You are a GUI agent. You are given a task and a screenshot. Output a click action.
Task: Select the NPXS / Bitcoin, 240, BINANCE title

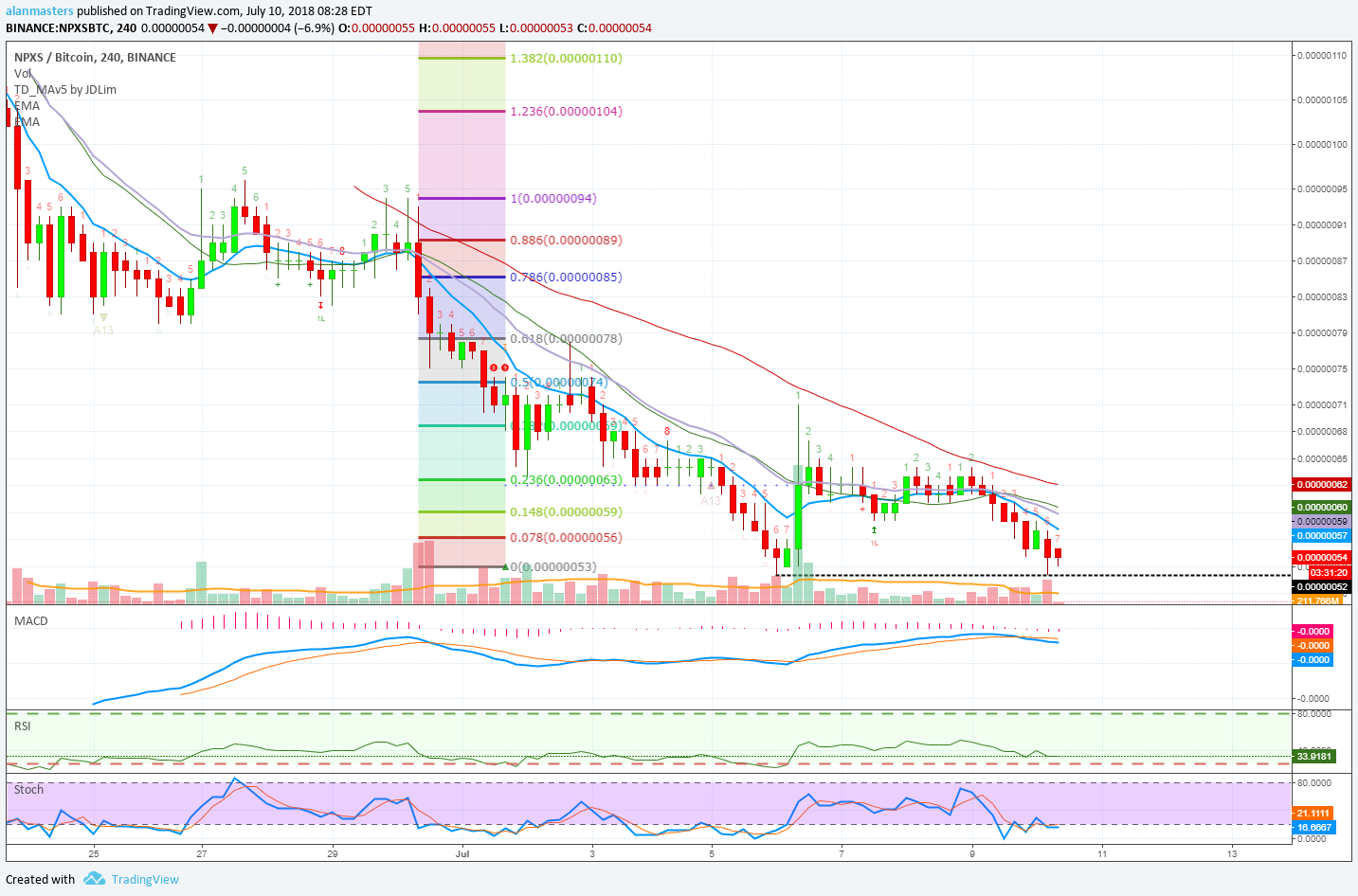(x=95, y=57)
